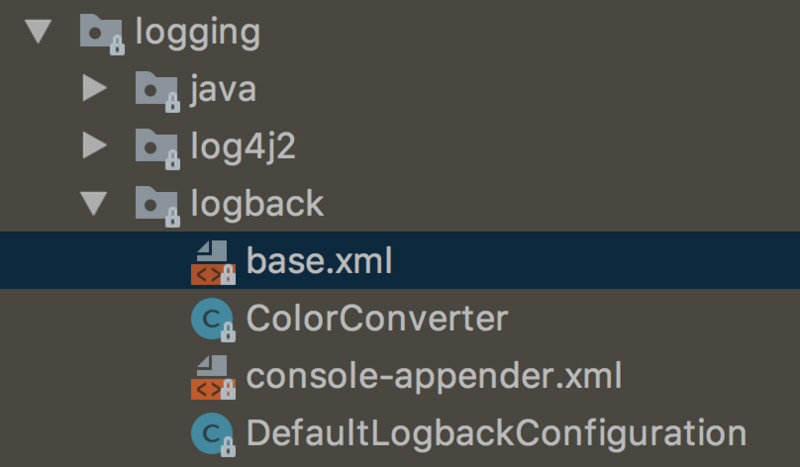Click the log4j2 package folder icon

click(156, 147)
